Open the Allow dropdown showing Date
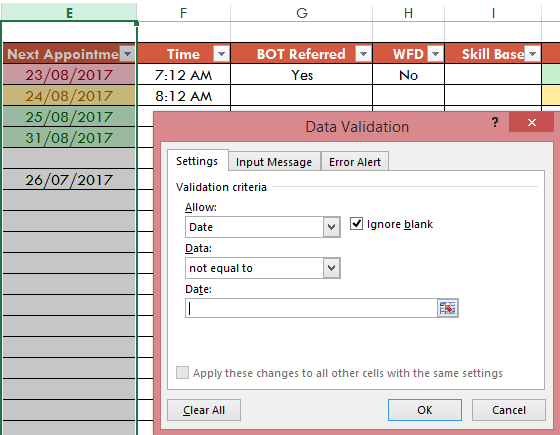 pos(262,227)
